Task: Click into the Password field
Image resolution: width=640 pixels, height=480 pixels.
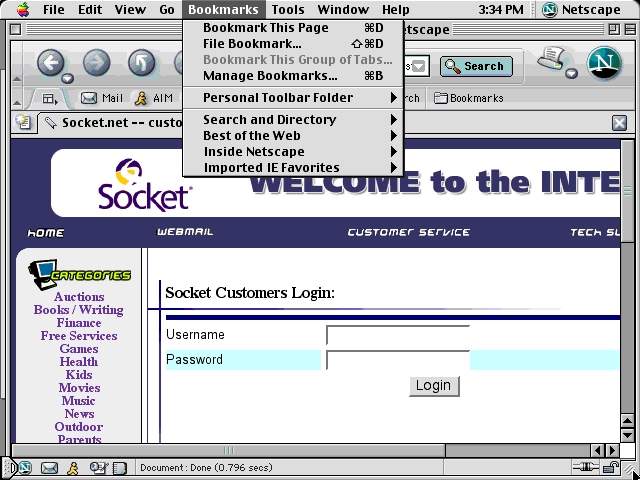Action: pos(398,360)
